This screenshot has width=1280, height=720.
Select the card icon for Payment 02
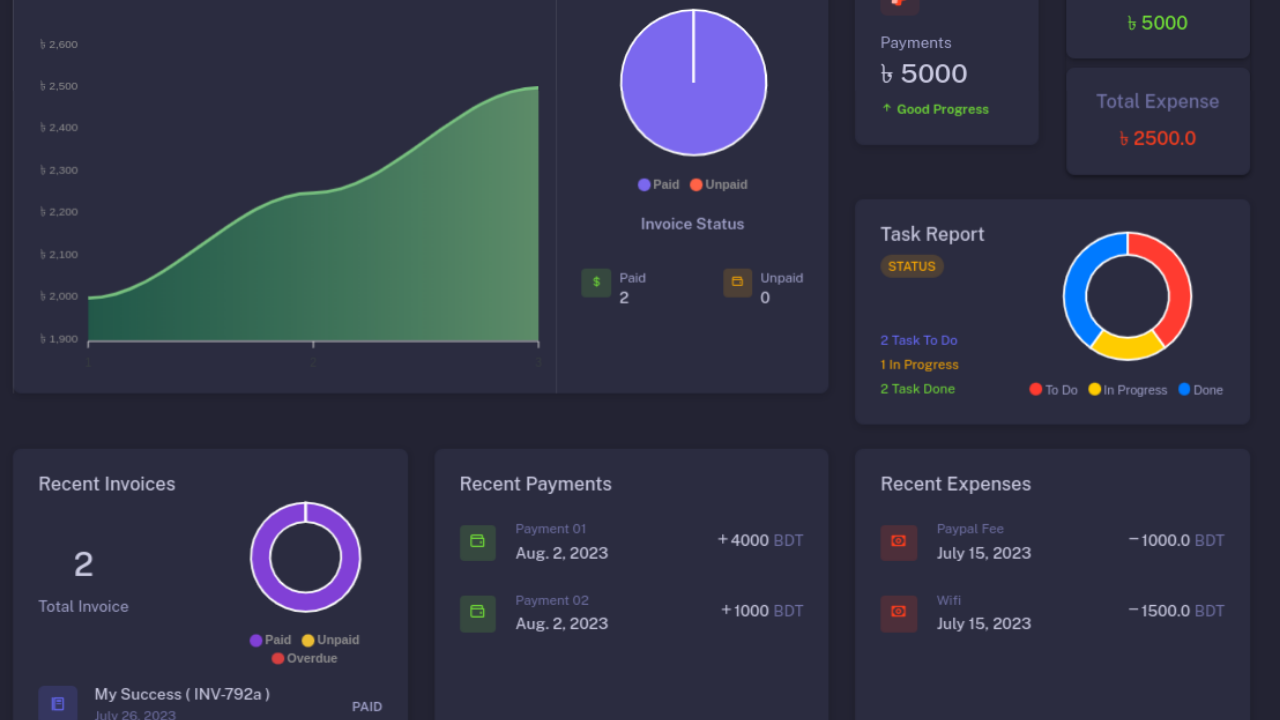tap(478, 613)
